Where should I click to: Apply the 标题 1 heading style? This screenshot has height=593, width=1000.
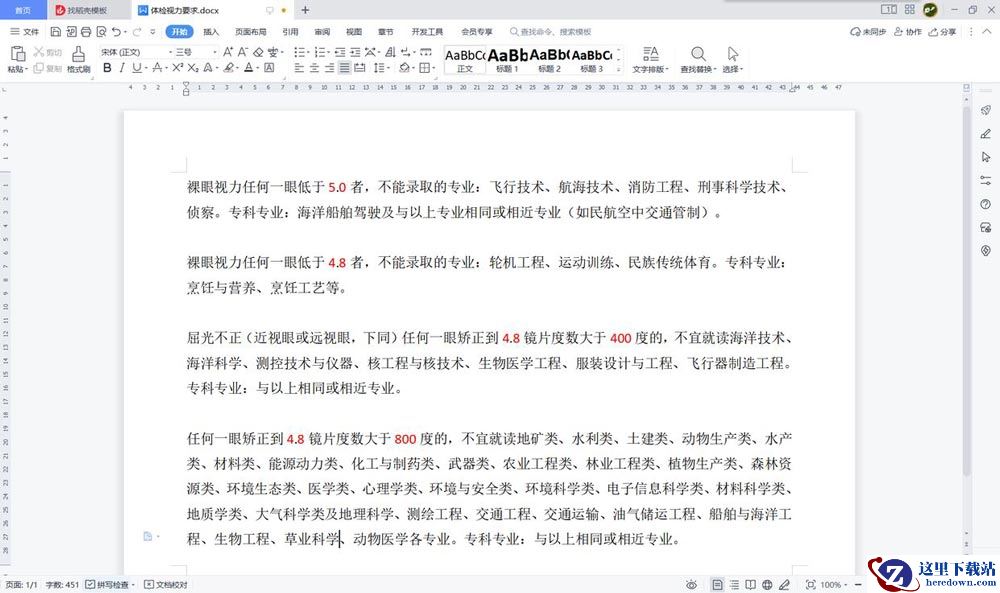[x=507, y=60]
